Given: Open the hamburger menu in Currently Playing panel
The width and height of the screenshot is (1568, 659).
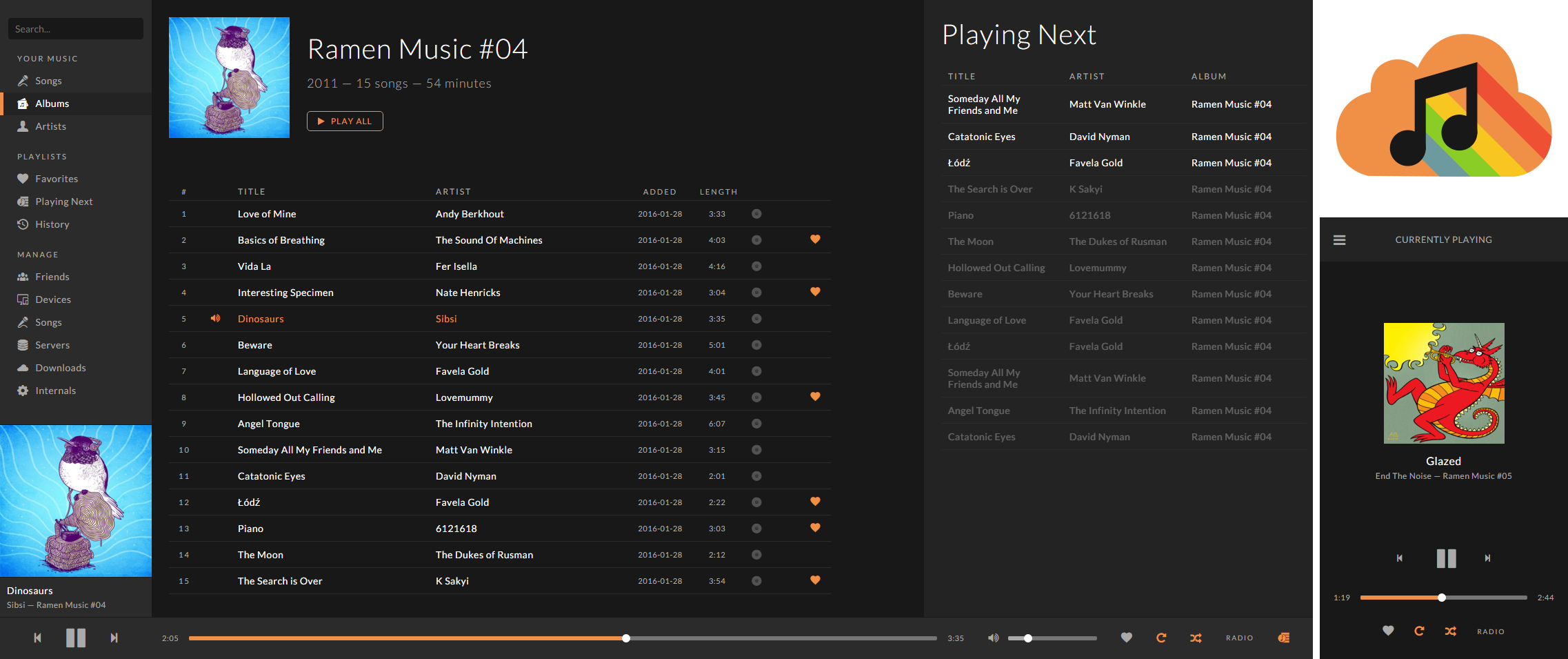Looking at the screenshot, I should coord(1339,239).
